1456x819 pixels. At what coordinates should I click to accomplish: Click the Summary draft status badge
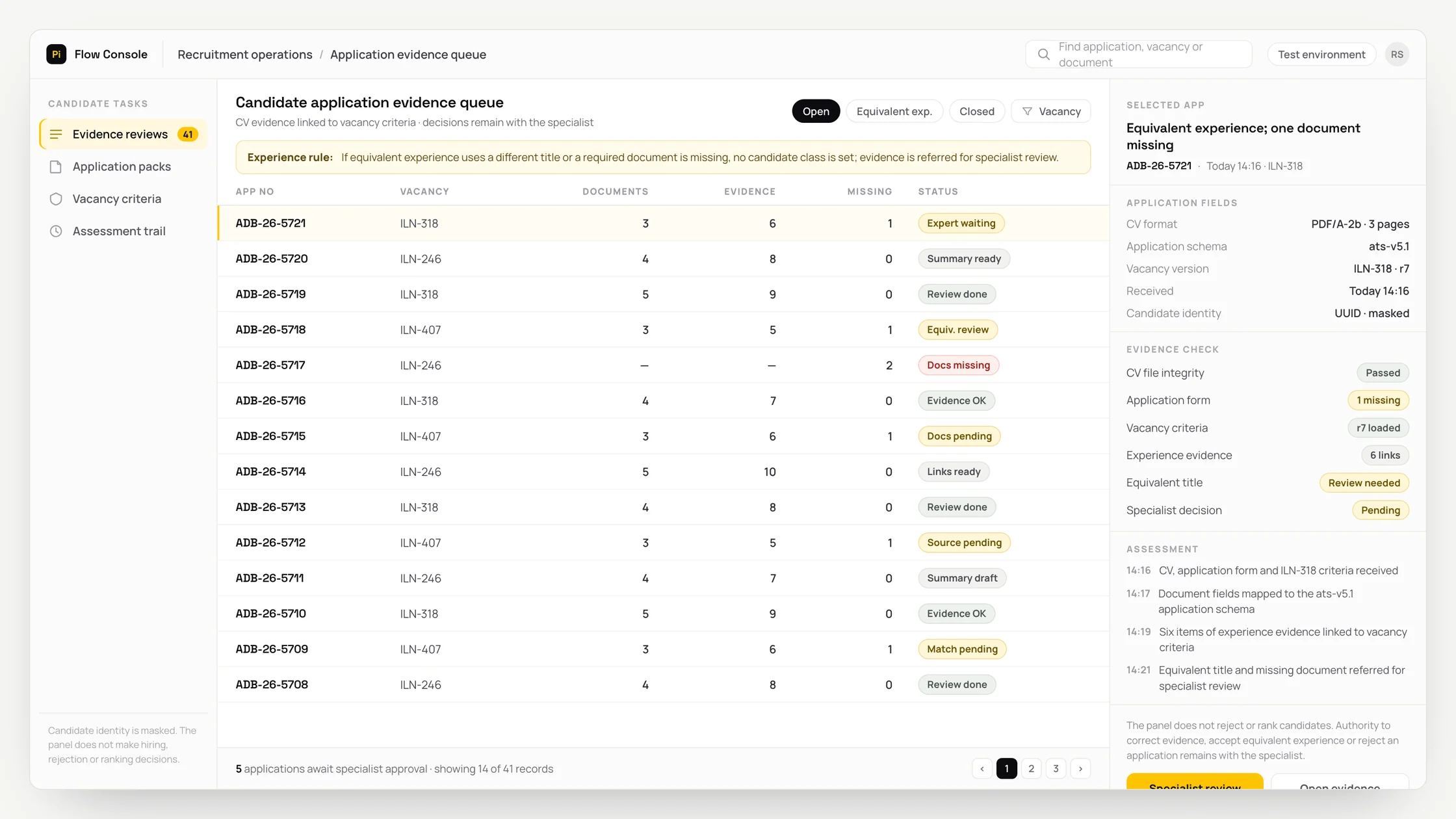(x=962, y=578)
